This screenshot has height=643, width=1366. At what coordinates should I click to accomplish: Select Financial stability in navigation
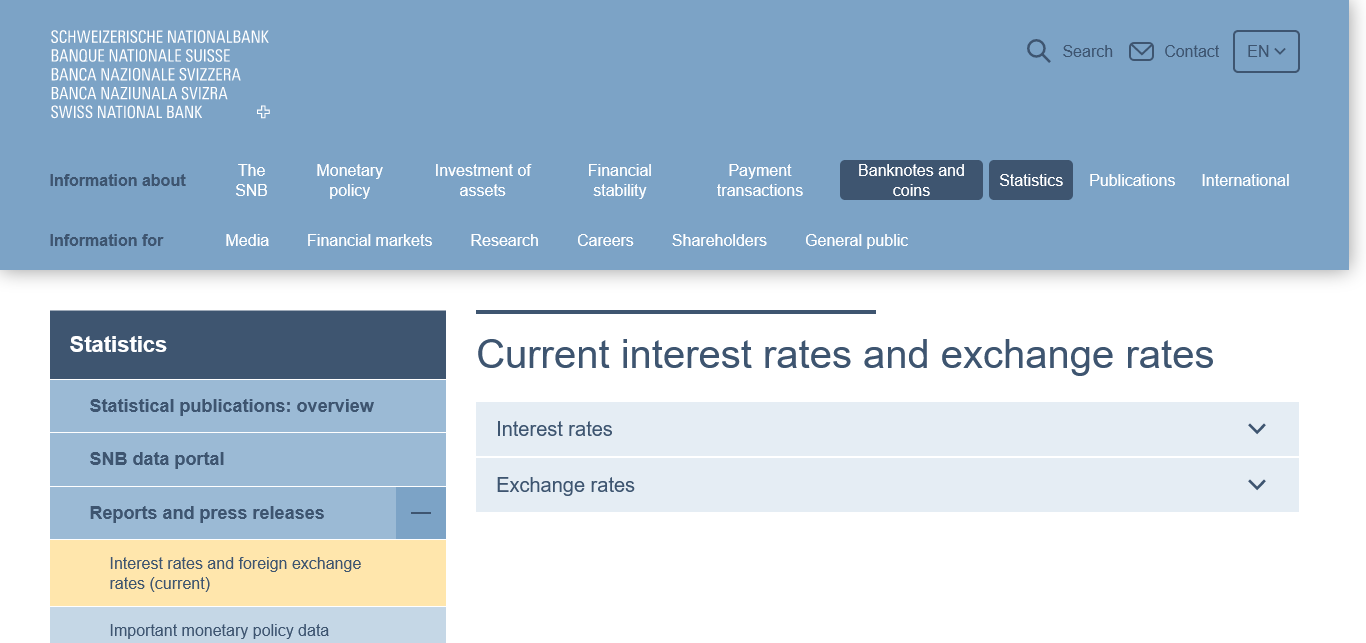click(619, 180)
